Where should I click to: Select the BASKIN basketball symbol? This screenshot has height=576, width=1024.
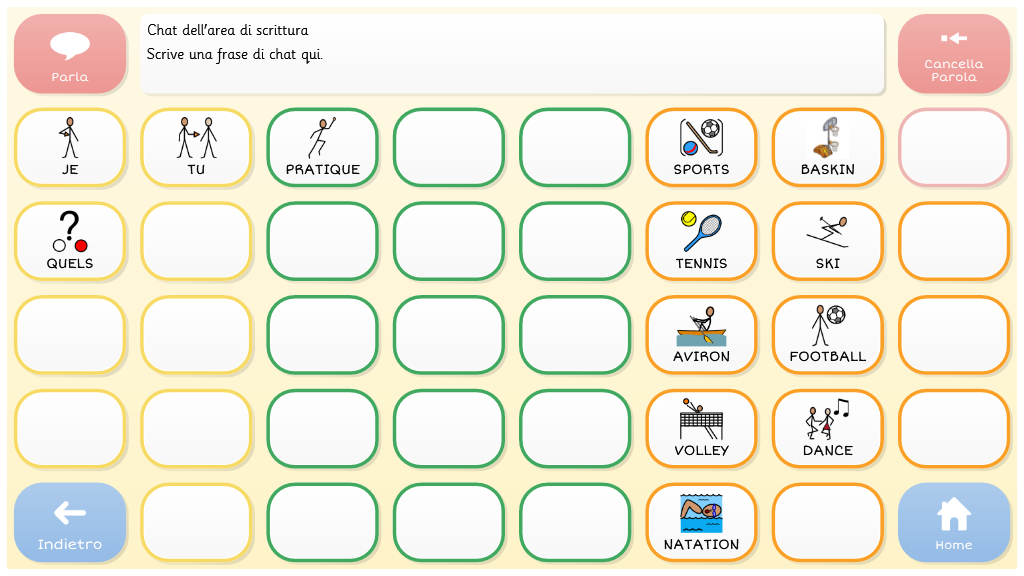pos(827,148)
